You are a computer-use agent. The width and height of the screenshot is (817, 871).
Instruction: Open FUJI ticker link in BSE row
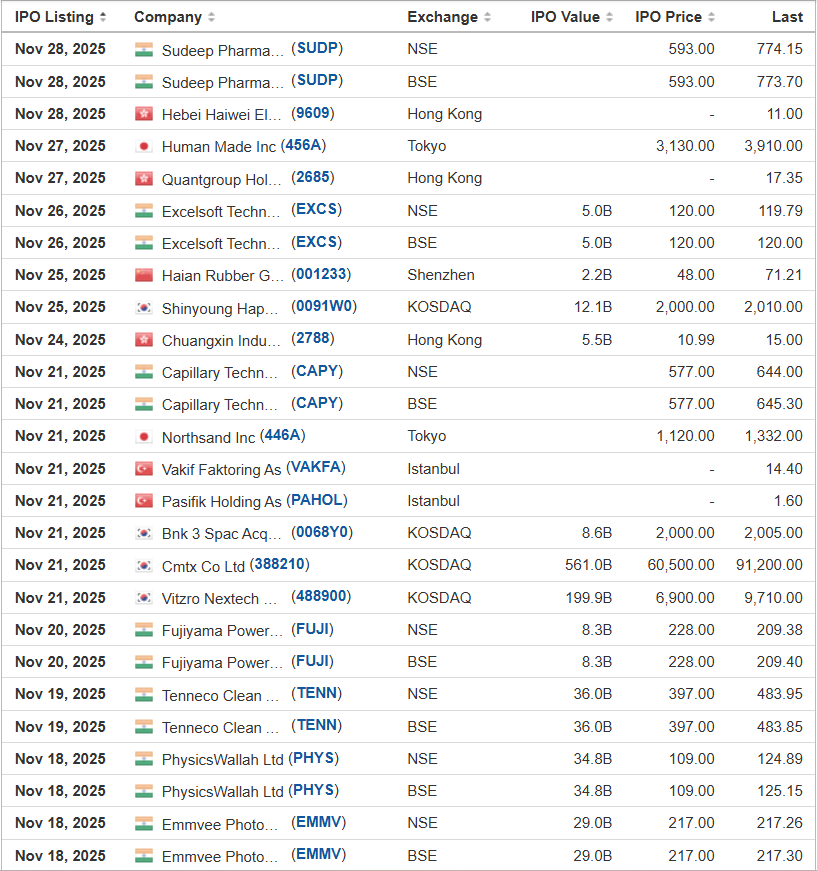click(x=312, y=662)
